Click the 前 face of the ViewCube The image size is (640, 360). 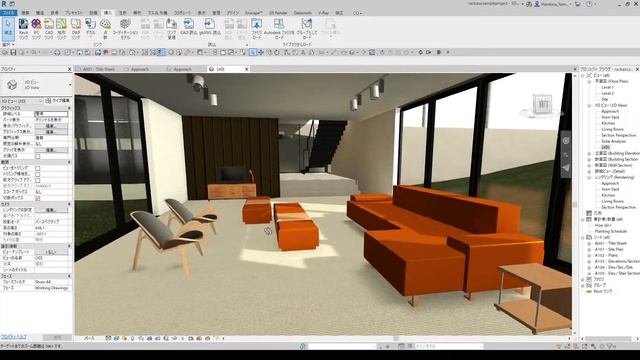tap(543, 104)
